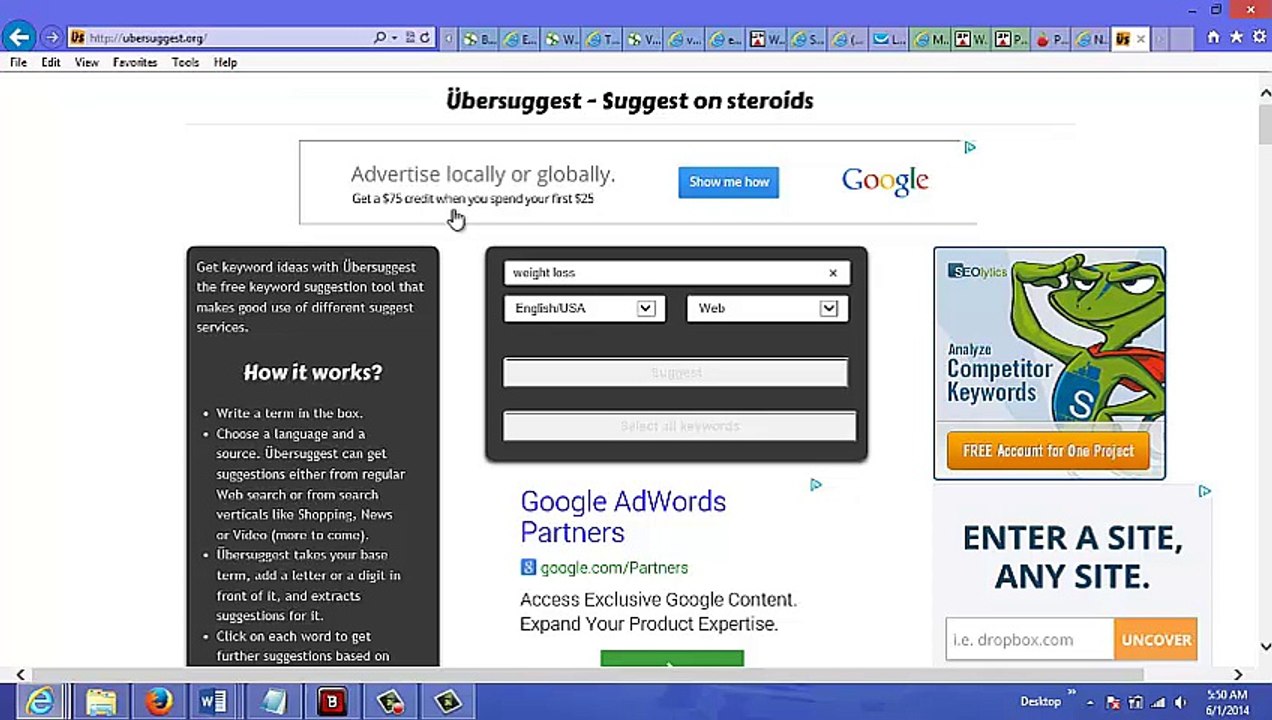This screenshot has width=1272, height=720.
Task: Open the notepad-style app on taskbar
Action: (273, 701)
